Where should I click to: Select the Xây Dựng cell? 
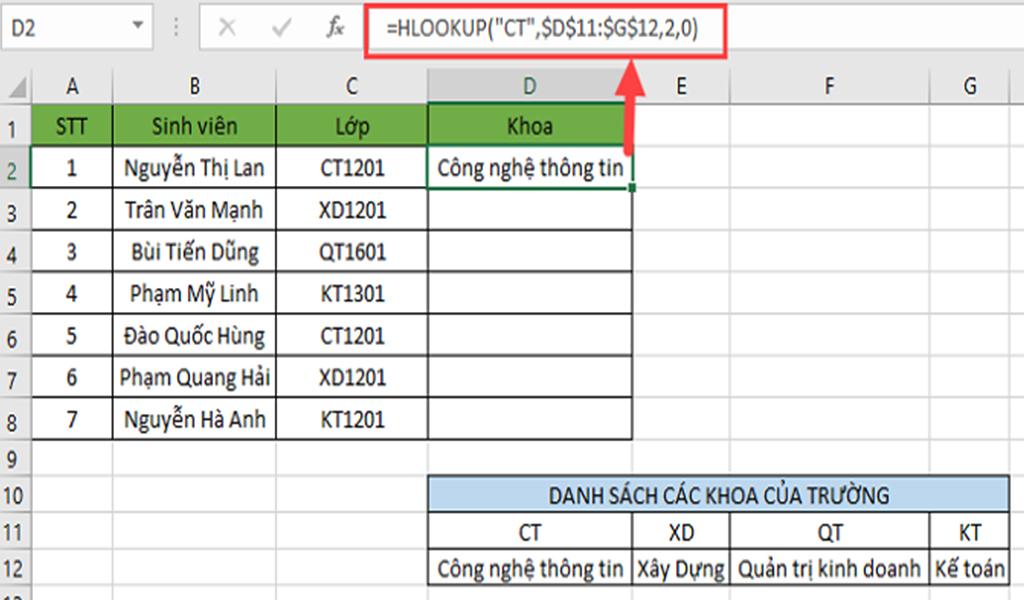point(681,569)
